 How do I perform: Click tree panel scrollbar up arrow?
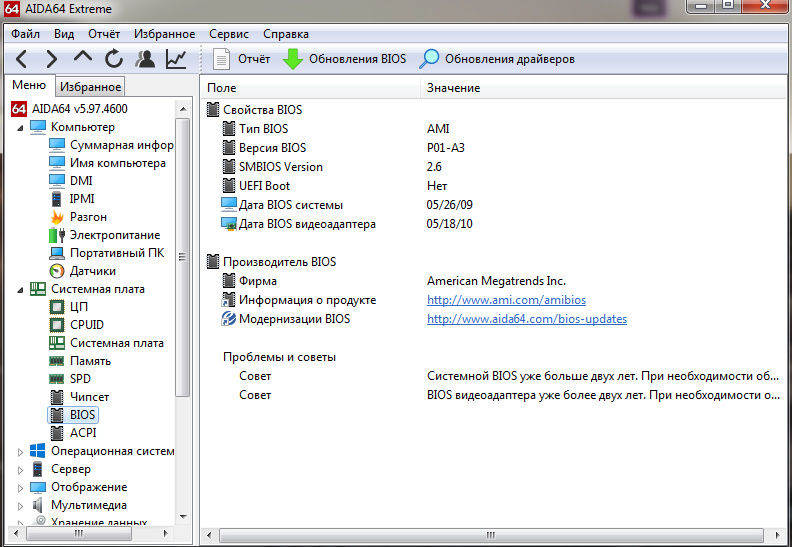point(183,109)
